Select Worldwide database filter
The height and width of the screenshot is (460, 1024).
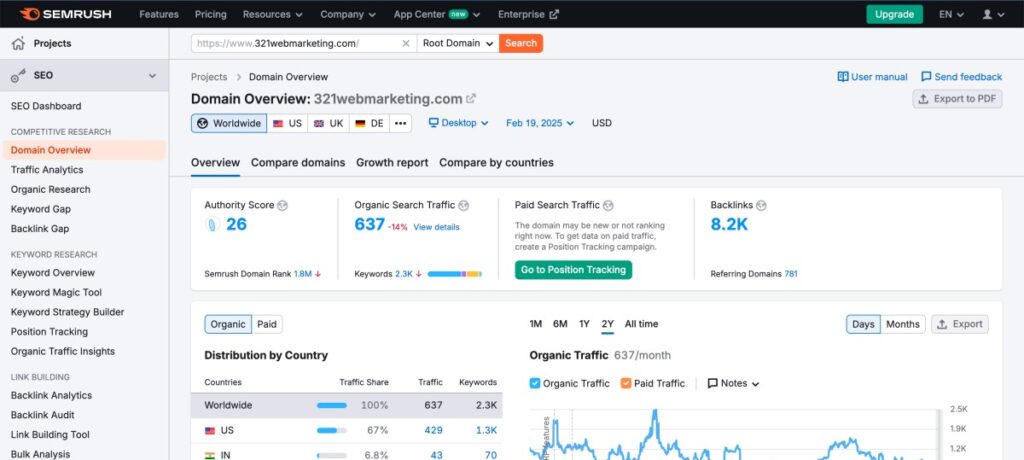click(x=229, y=123)
